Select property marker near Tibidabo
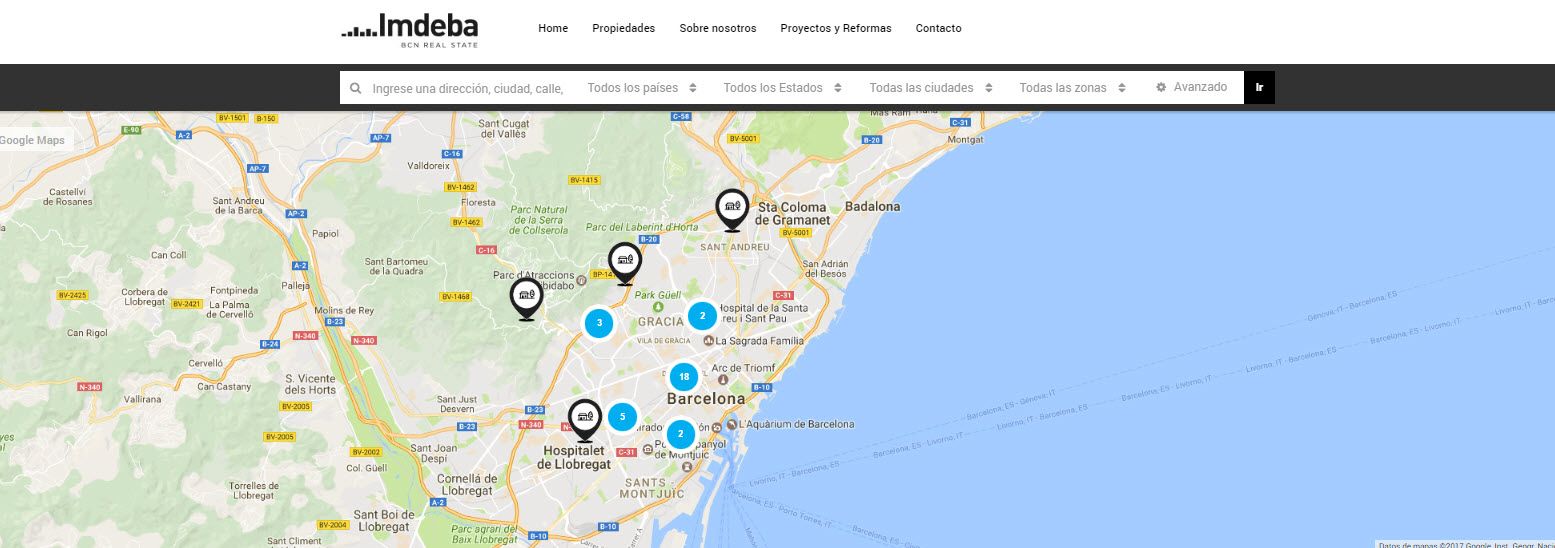This screenshot has width=1555, height=548. (x=526, y=298)
